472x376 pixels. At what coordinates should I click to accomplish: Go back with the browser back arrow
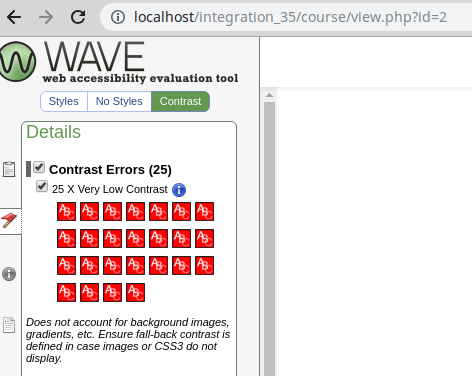[x=14, y=17]
